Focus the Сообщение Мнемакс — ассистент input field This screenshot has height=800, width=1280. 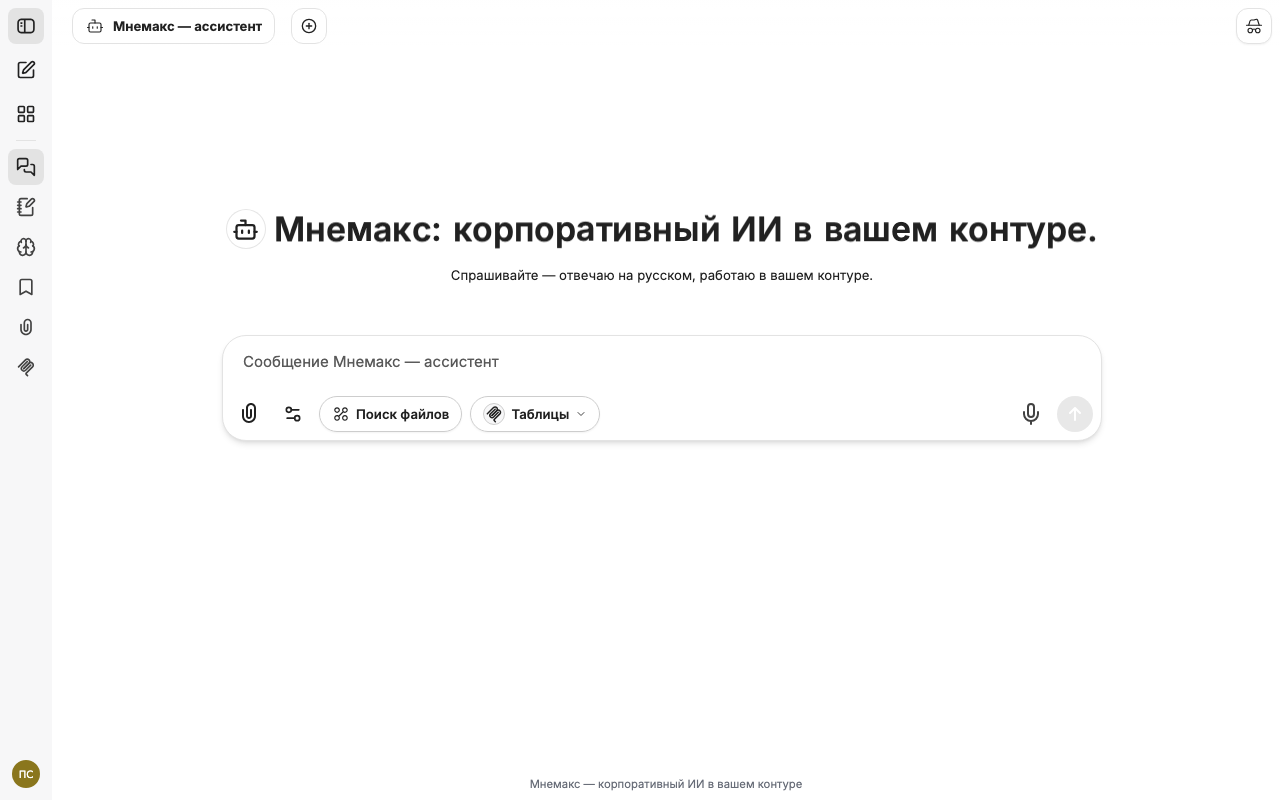662,361
